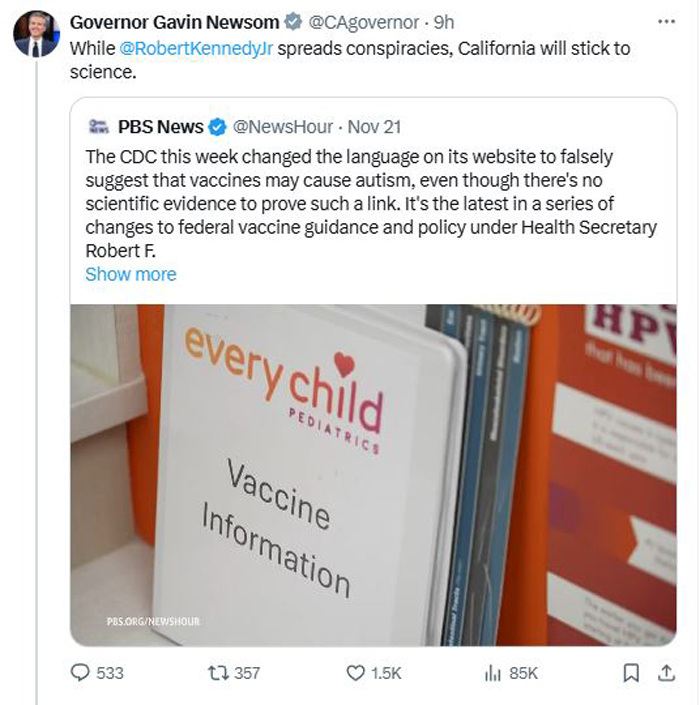
Task: Click PBS News blue verified checkmark
Action: tap(217, 127)
